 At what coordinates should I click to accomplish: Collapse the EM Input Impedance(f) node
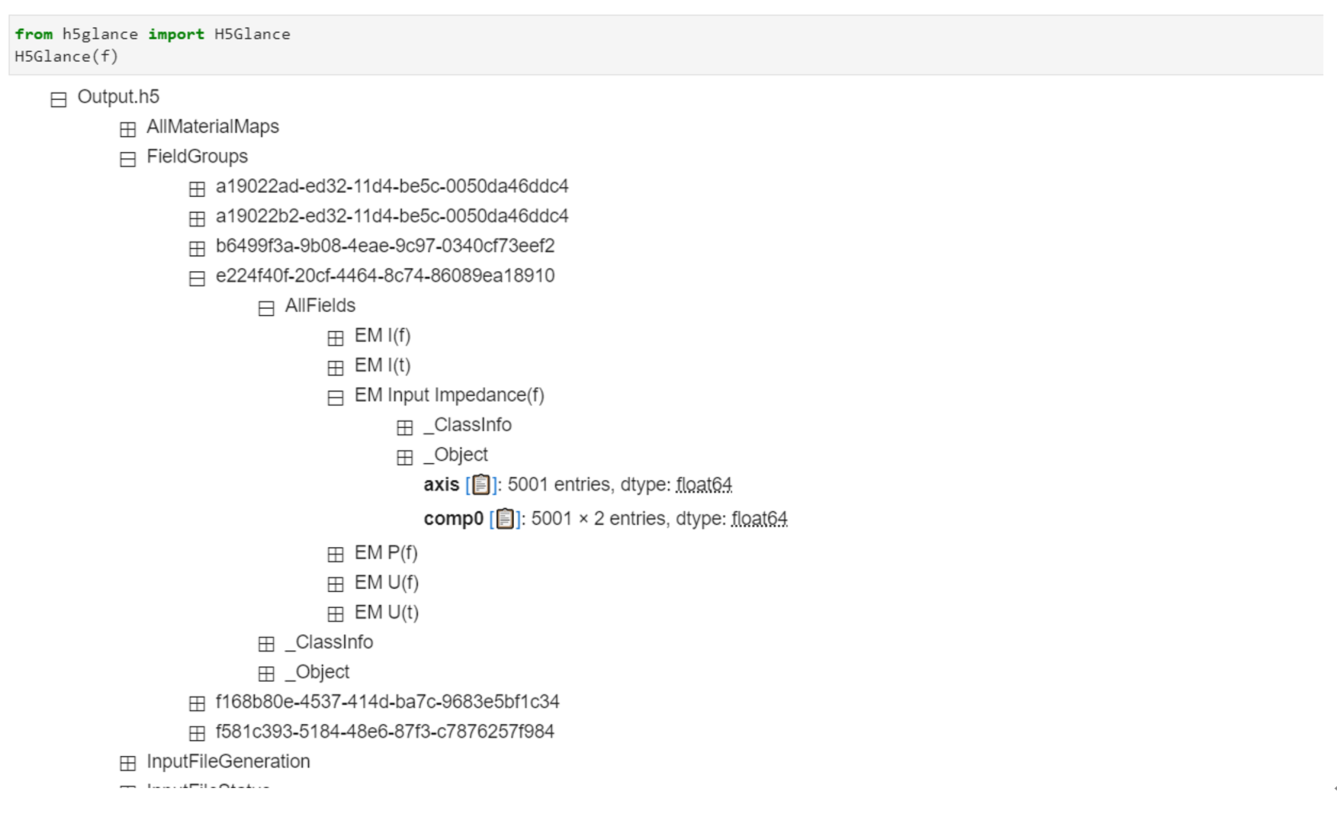pos(335,397)
